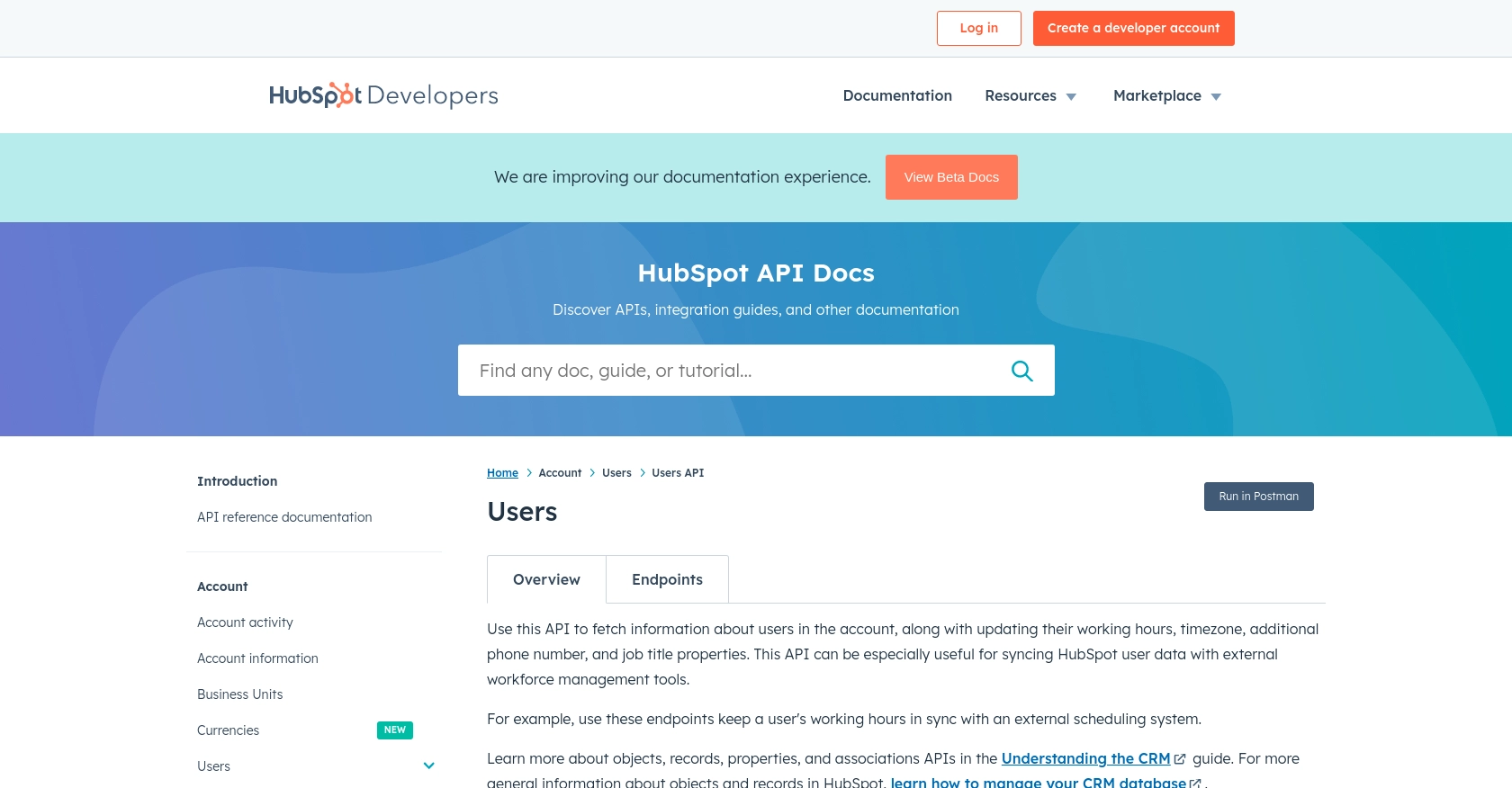Switch to the Endpoints tab
Image resolution: width=1512 pixels, height=788 pixels.
(x=667, y=579)
